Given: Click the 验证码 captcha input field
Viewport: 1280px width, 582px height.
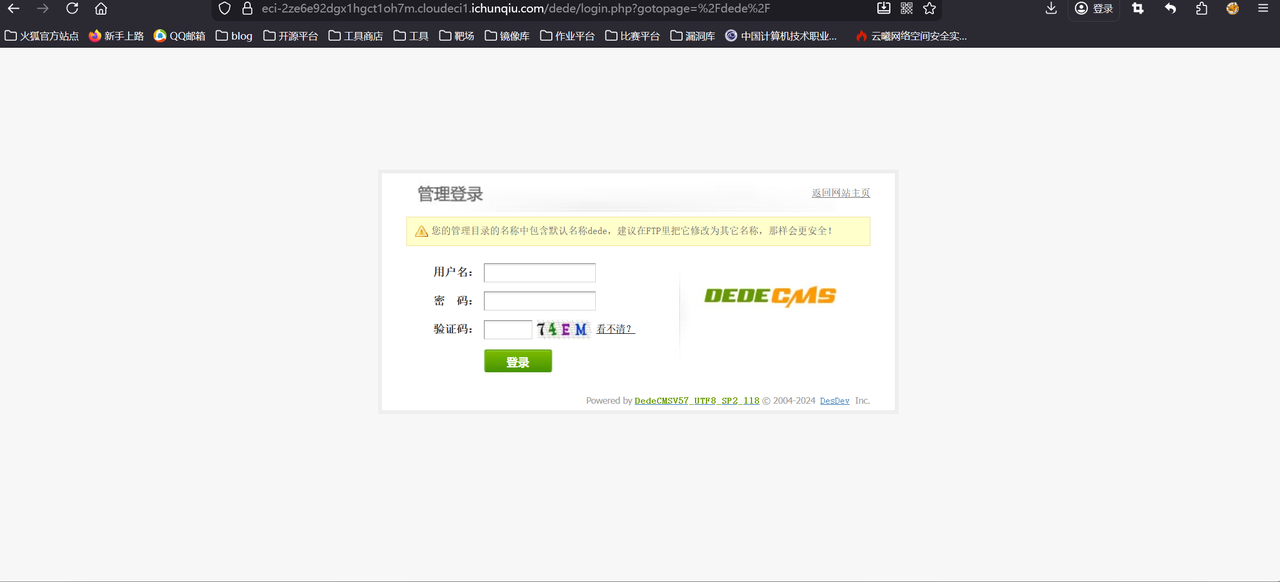Looking at the screenshot, I should pos(508,329).
